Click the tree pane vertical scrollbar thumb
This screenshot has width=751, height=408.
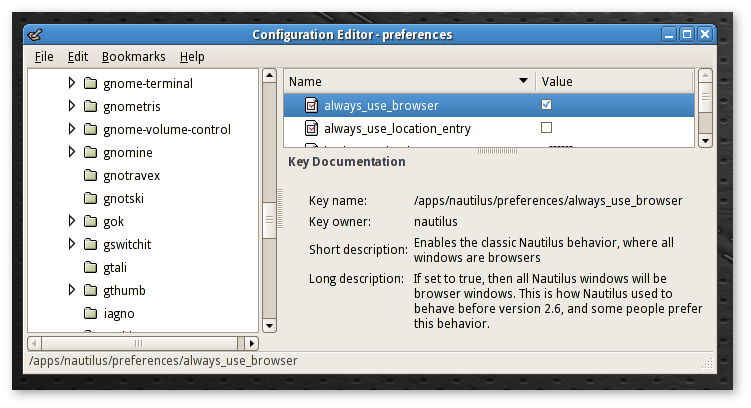270,220
